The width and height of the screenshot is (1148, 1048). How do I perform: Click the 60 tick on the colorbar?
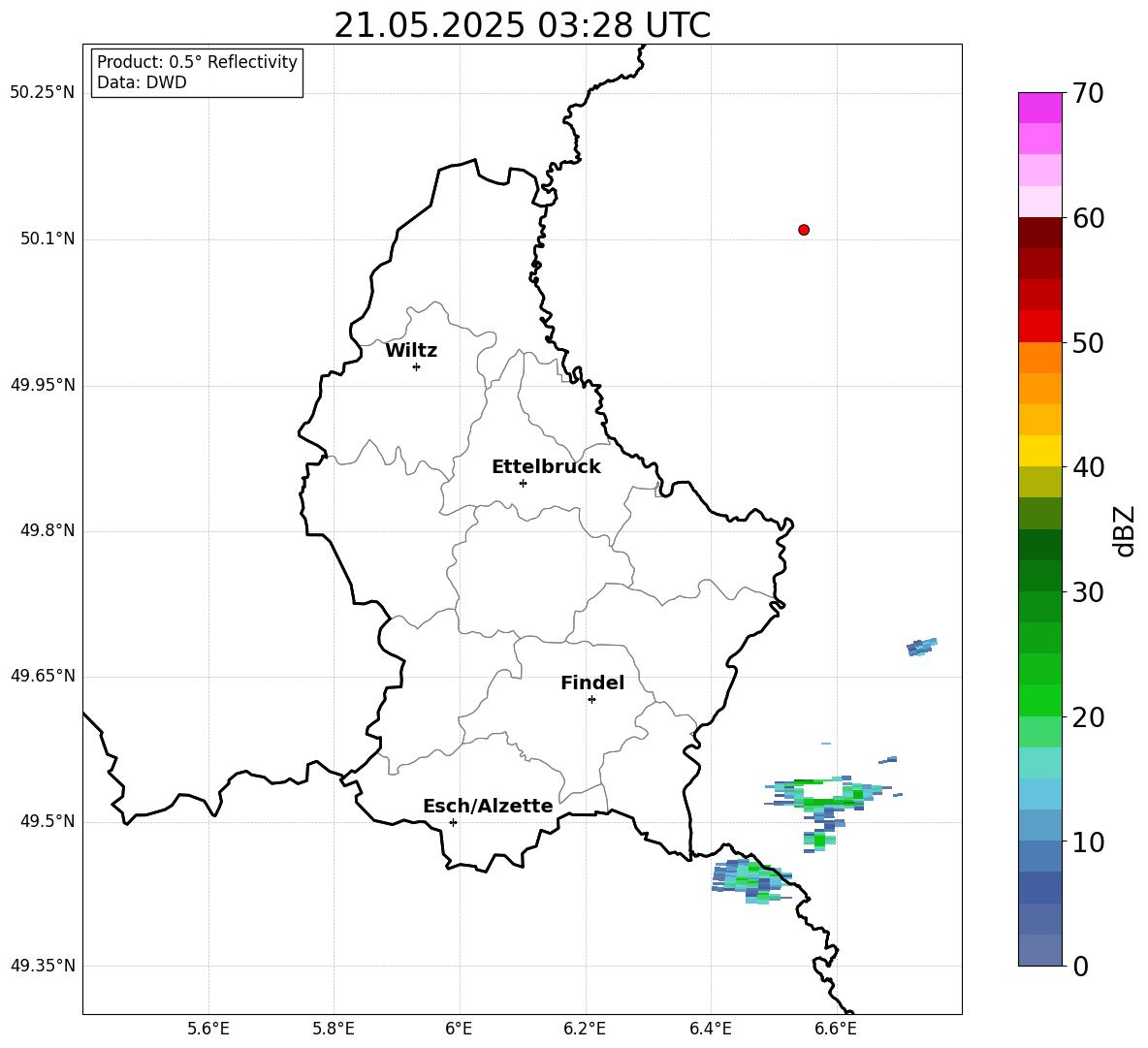click(1088, 218)
